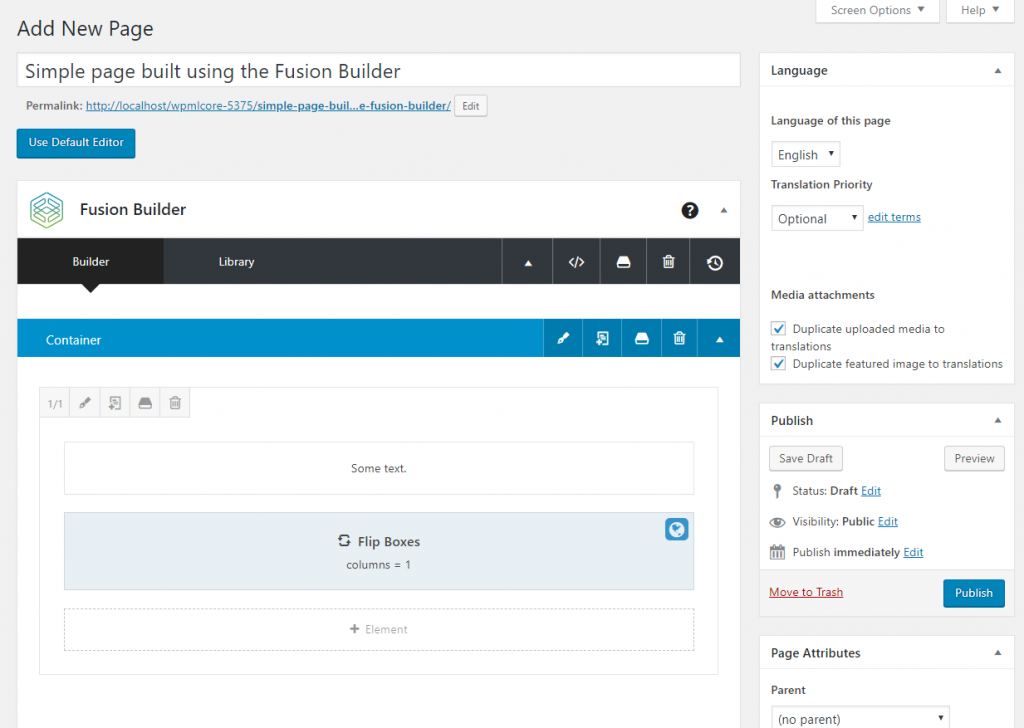
Task: Click Use Default Editor button
Action: click(x=76, y=143)
